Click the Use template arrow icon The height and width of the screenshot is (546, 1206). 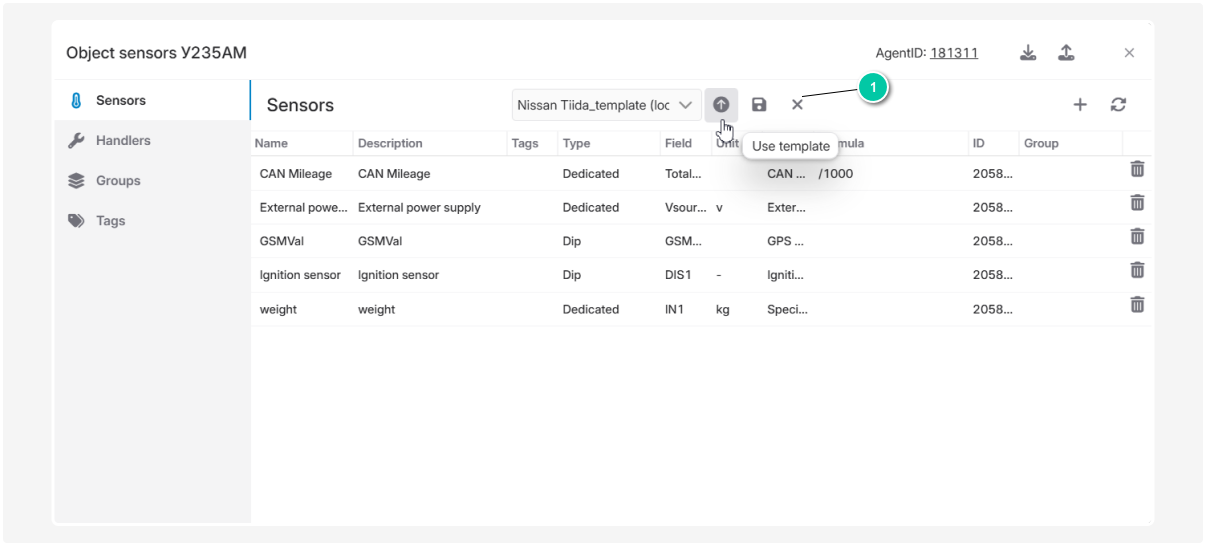[721, 105]
